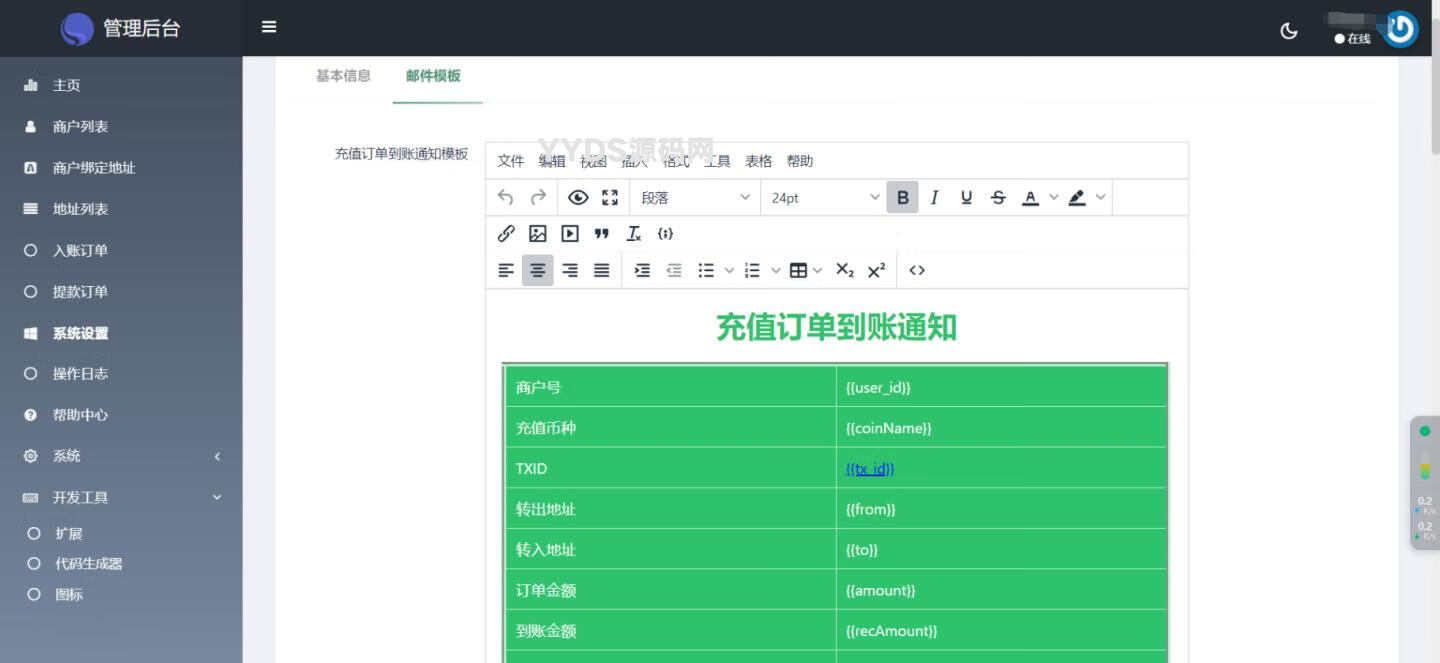Switch to the 基本信息 tab
This screenshot has height=663, width=1440.
343,76
